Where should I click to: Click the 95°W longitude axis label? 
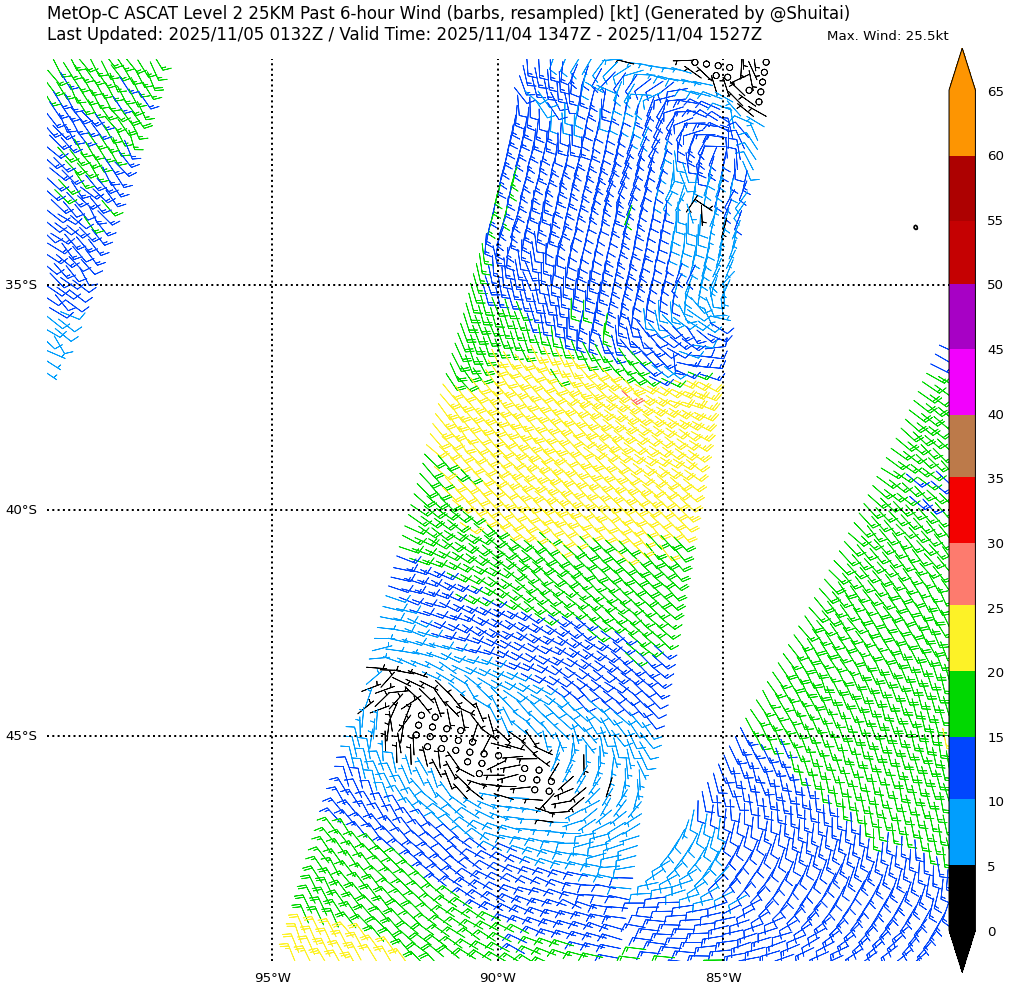click(272, 978)
